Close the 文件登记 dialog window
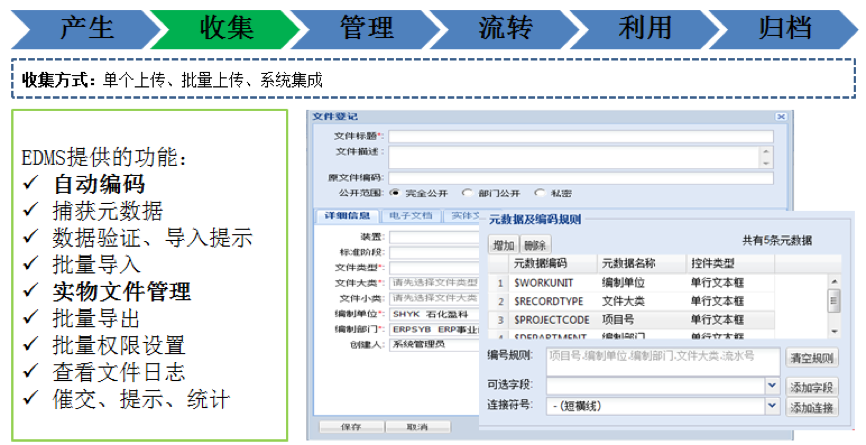 781,117
